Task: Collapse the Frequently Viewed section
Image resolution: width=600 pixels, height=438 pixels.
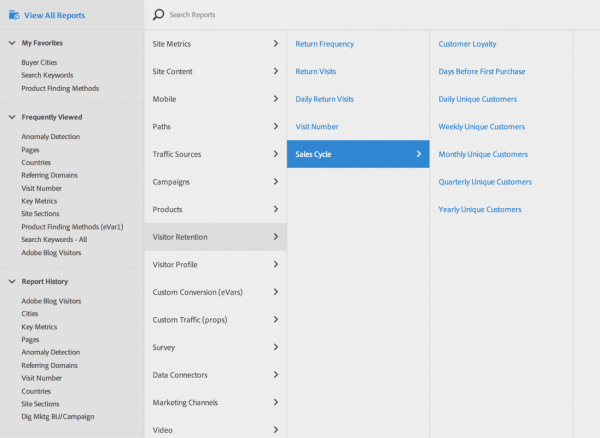Action: pos(12,117)
